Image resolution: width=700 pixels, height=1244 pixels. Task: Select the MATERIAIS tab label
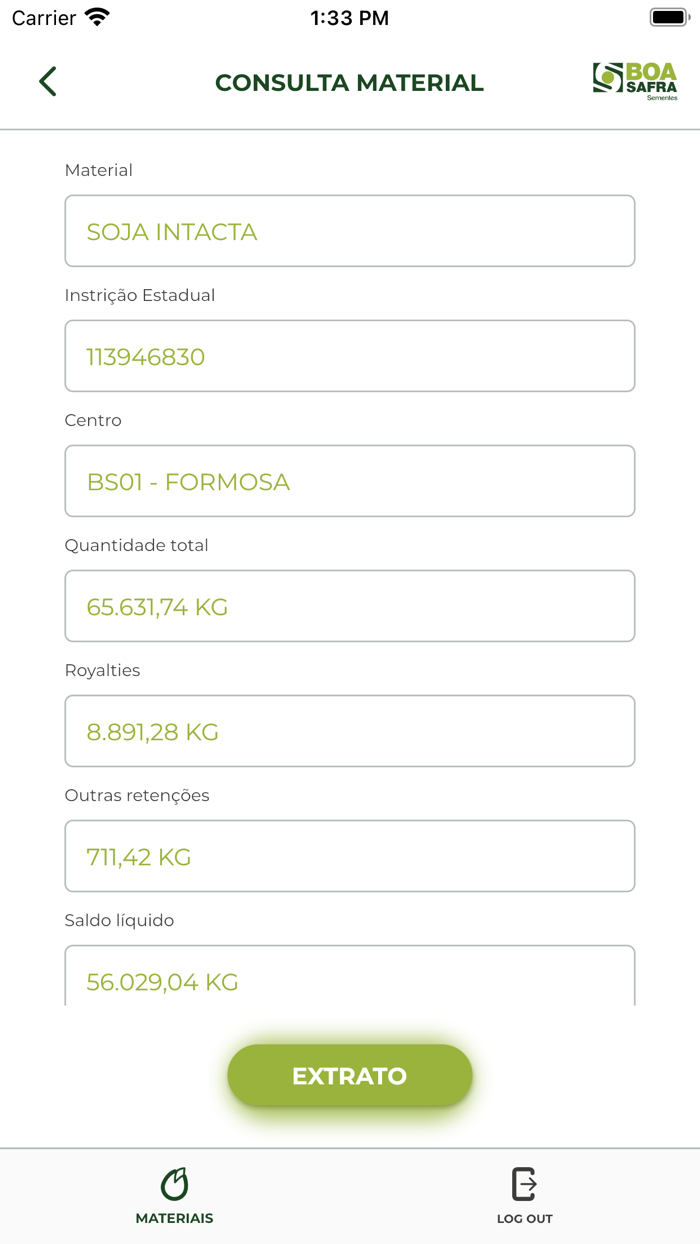(x=174, y=1219)
